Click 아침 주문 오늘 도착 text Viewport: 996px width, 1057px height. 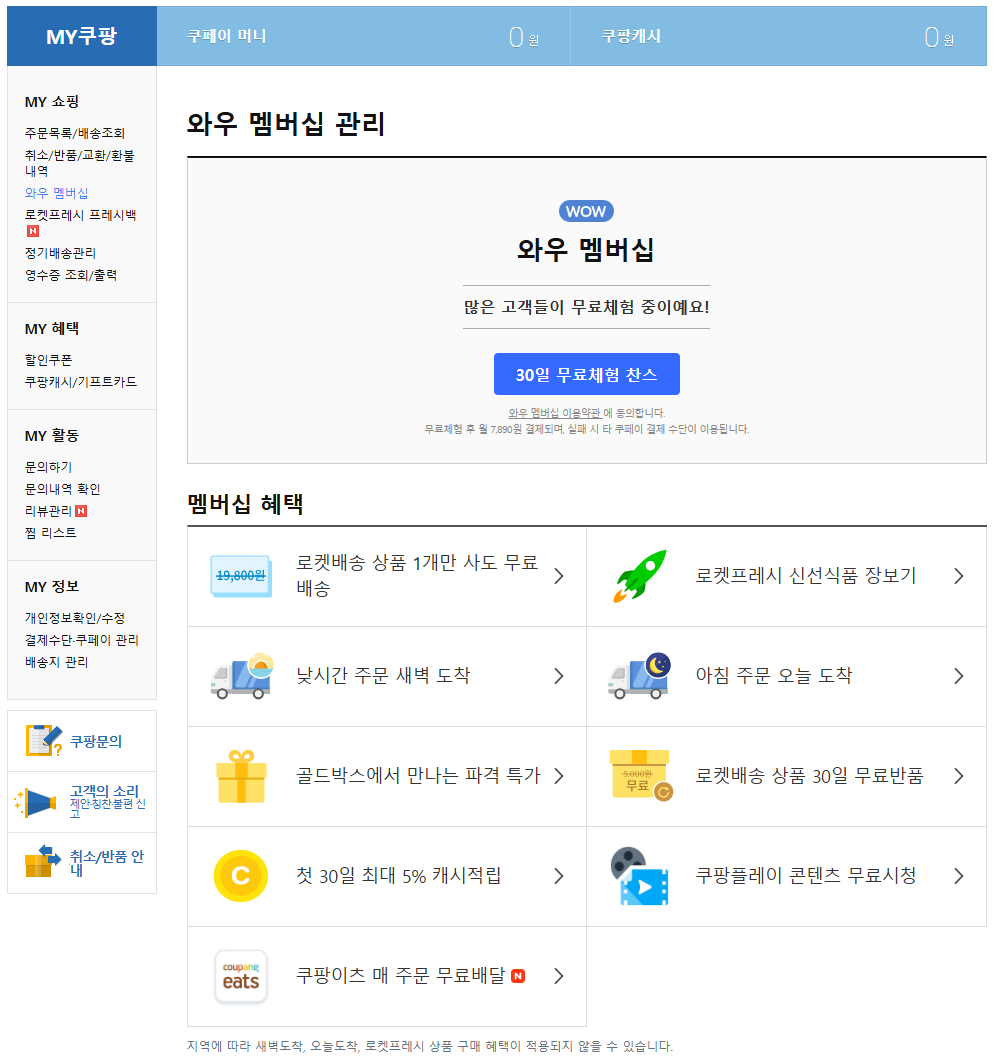[x=774, y=675]
